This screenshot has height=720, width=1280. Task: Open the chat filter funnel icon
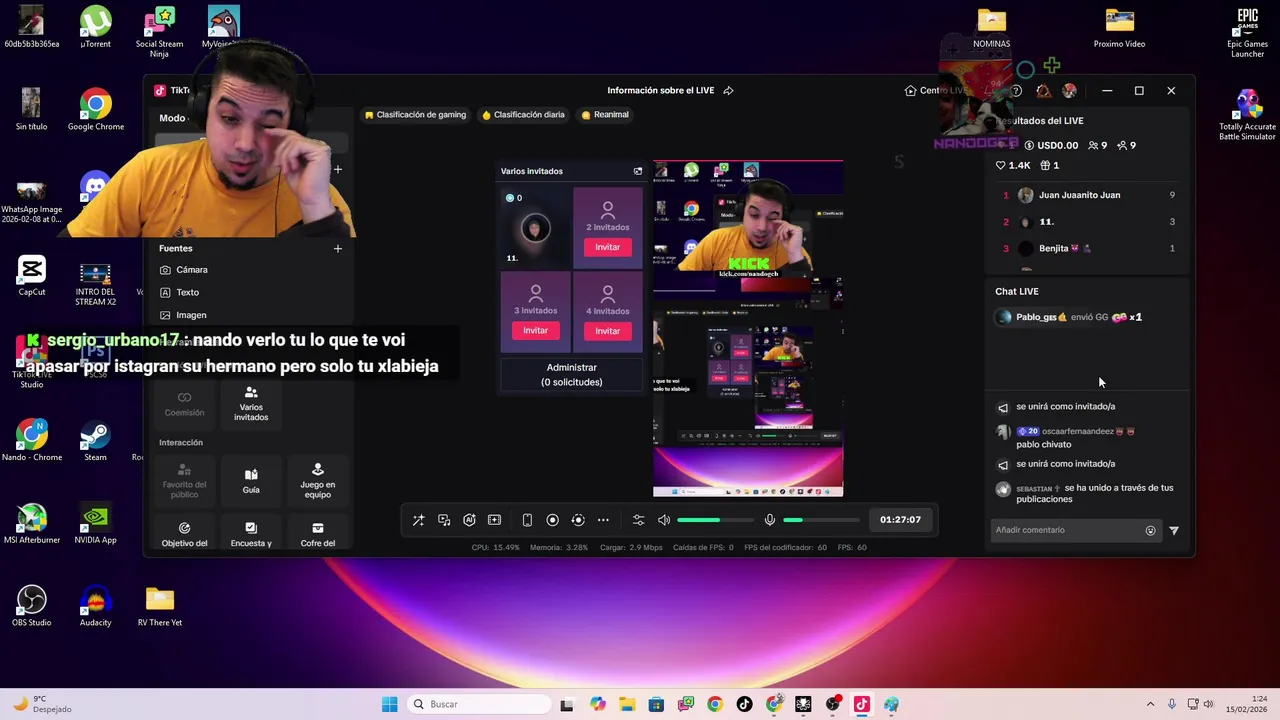tap(1174, 531)
